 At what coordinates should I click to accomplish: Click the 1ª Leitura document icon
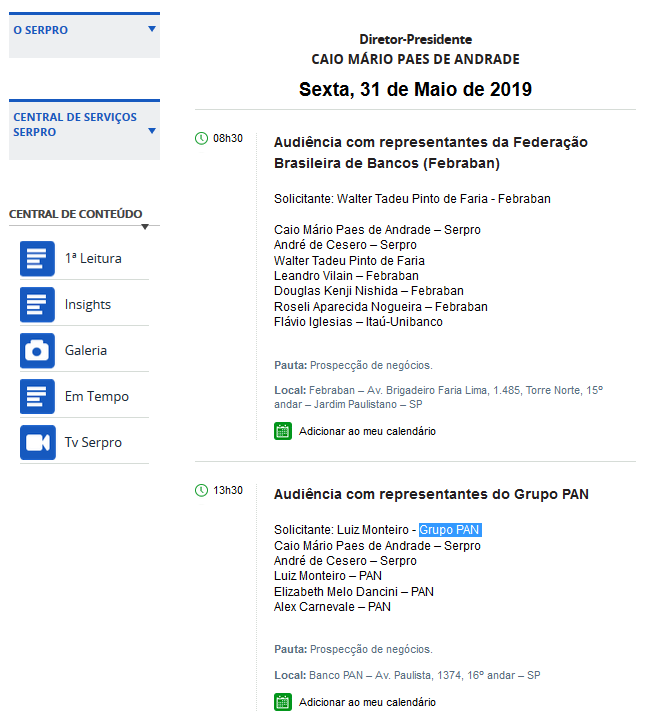click(x=37, y=258)
